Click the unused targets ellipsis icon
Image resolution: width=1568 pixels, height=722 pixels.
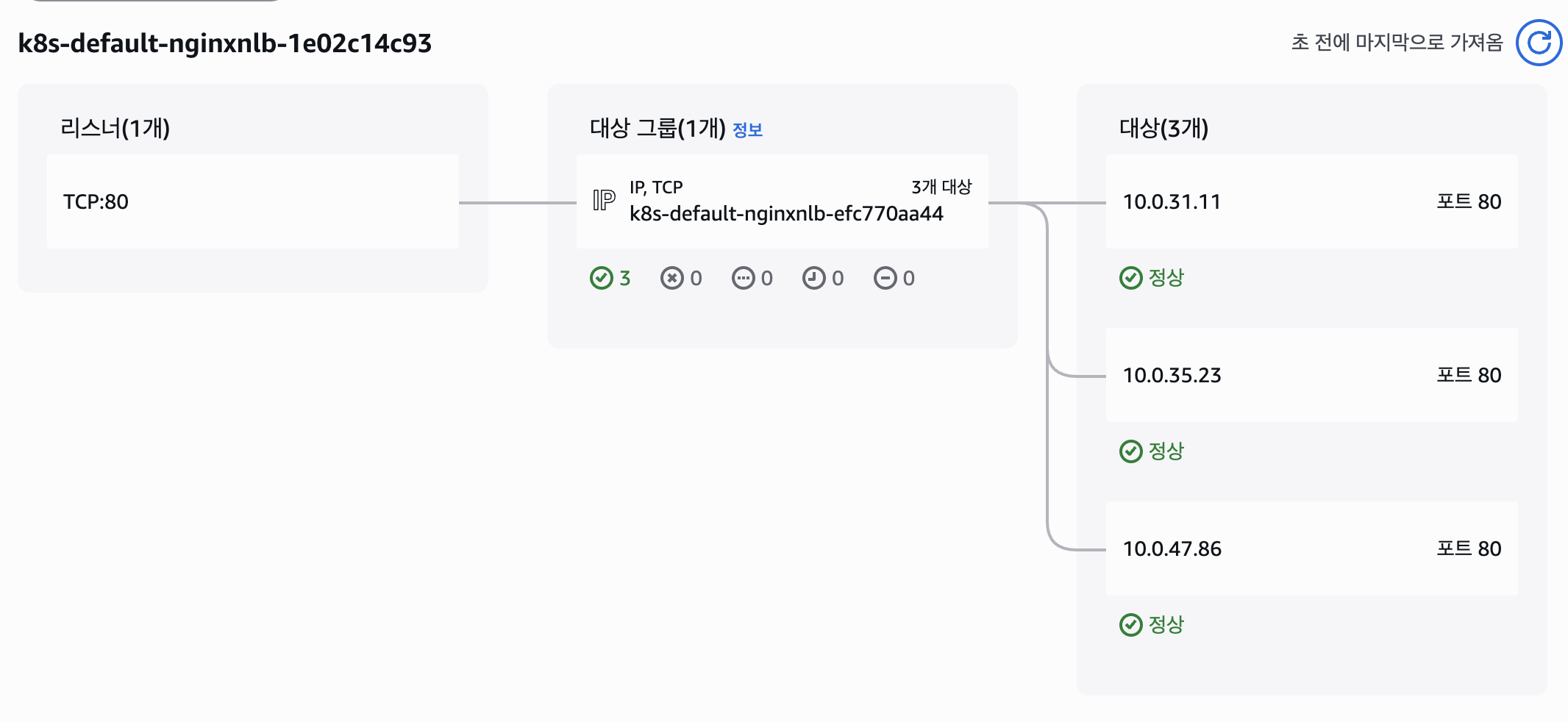tap(743, 278)
